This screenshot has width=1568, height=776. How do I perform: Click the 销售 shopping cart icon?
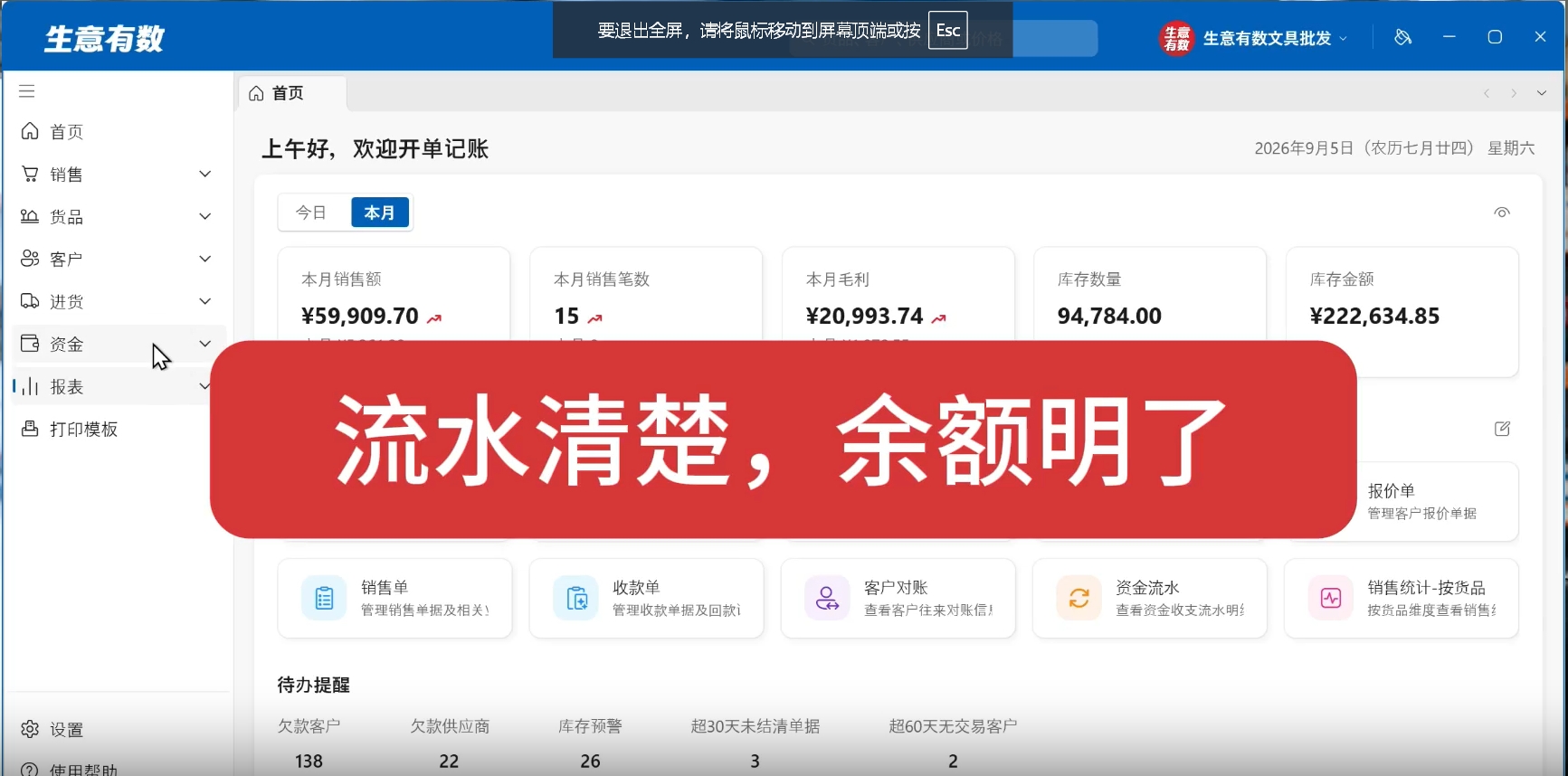click(x=30, y=174)
